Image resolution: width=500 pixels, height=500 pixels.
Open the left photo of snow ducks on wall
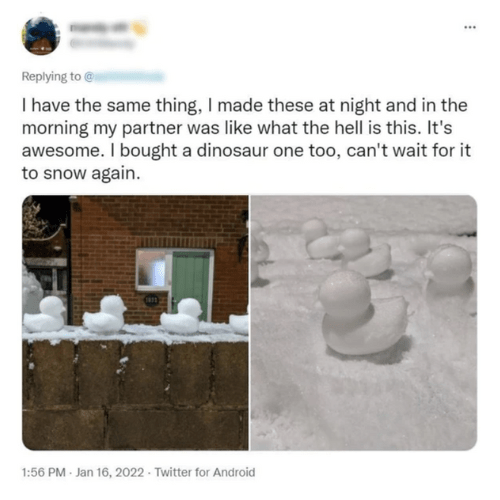135,323
